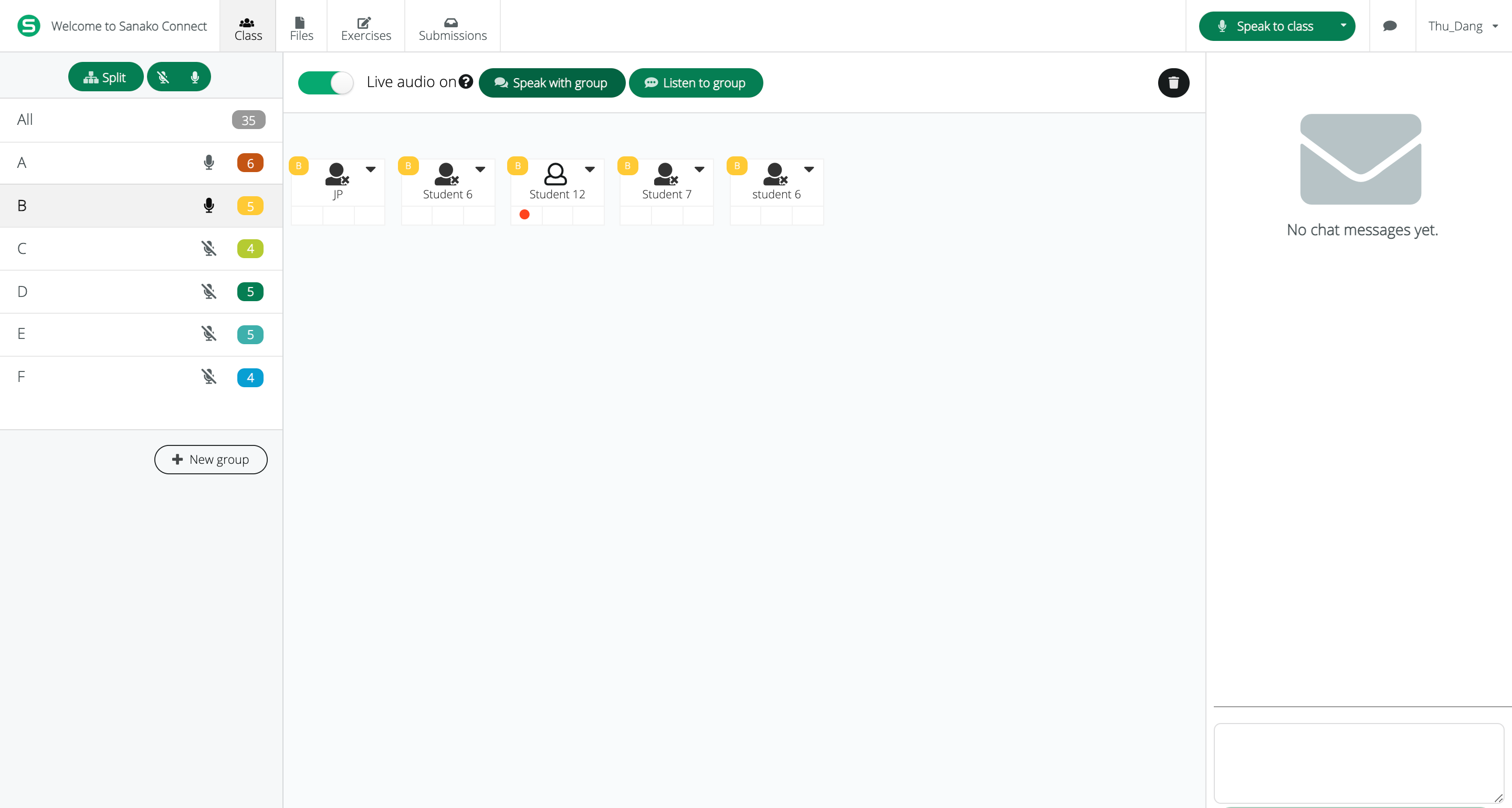
Task: Click into the chat message text box
Action: [x=1358, y=763]
